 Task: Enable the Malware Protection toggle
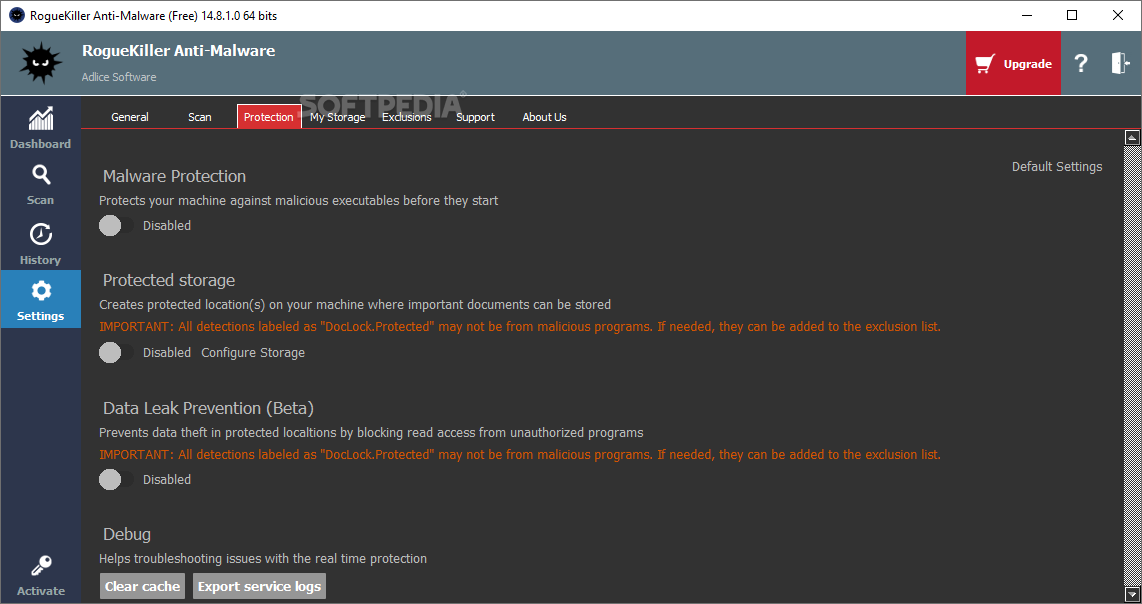[117, 226]
